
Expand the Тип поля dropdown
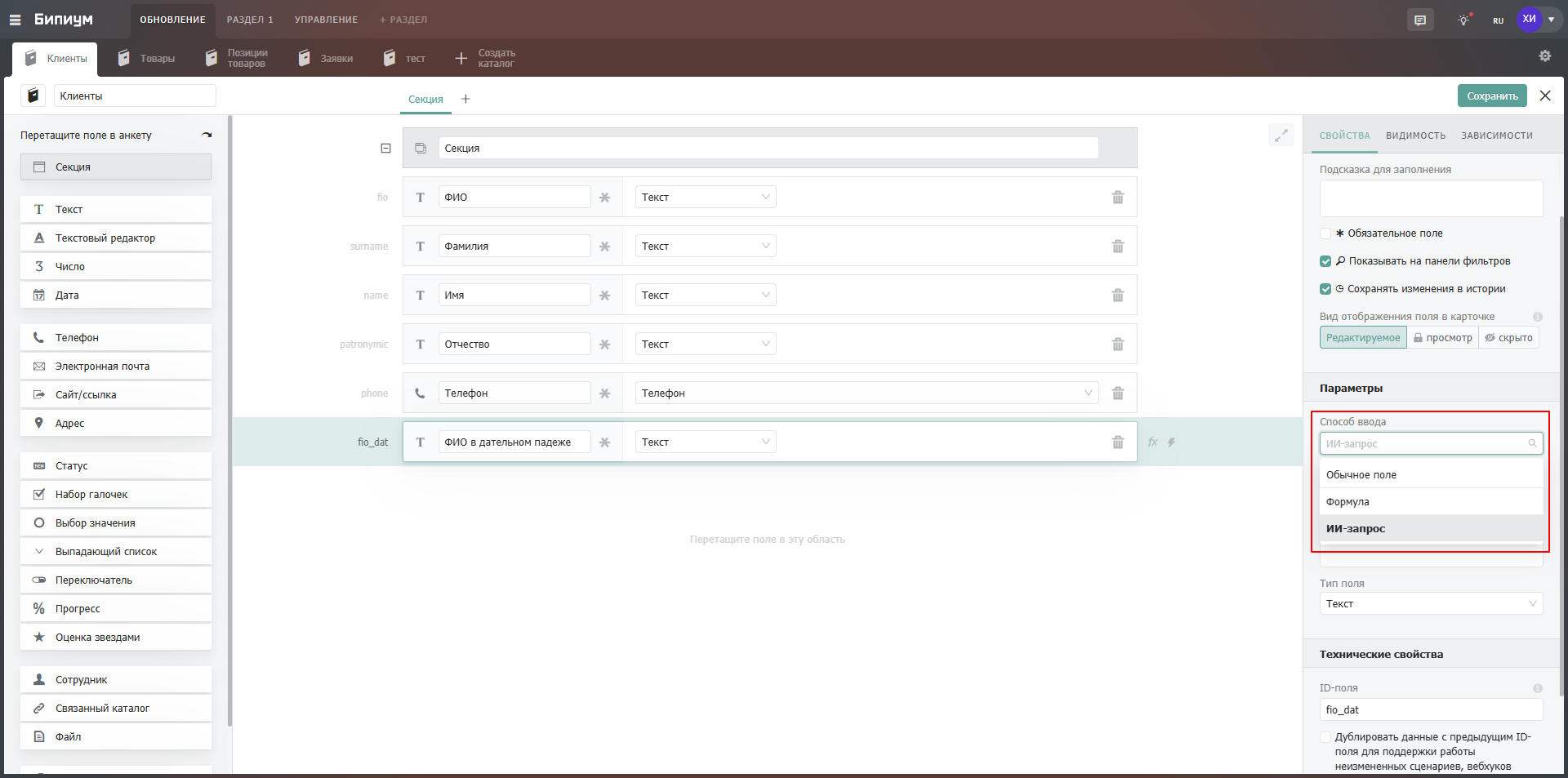click(1430, 603)
